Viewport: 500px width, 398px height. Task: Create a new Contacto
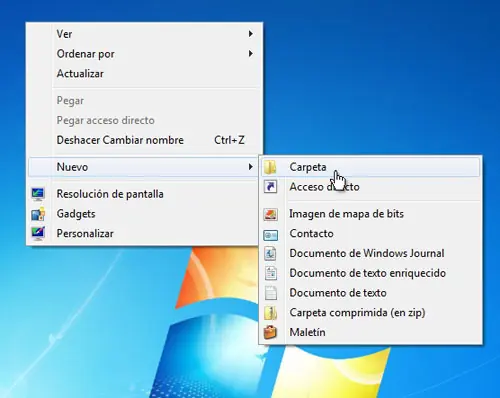tap(371, 233)
